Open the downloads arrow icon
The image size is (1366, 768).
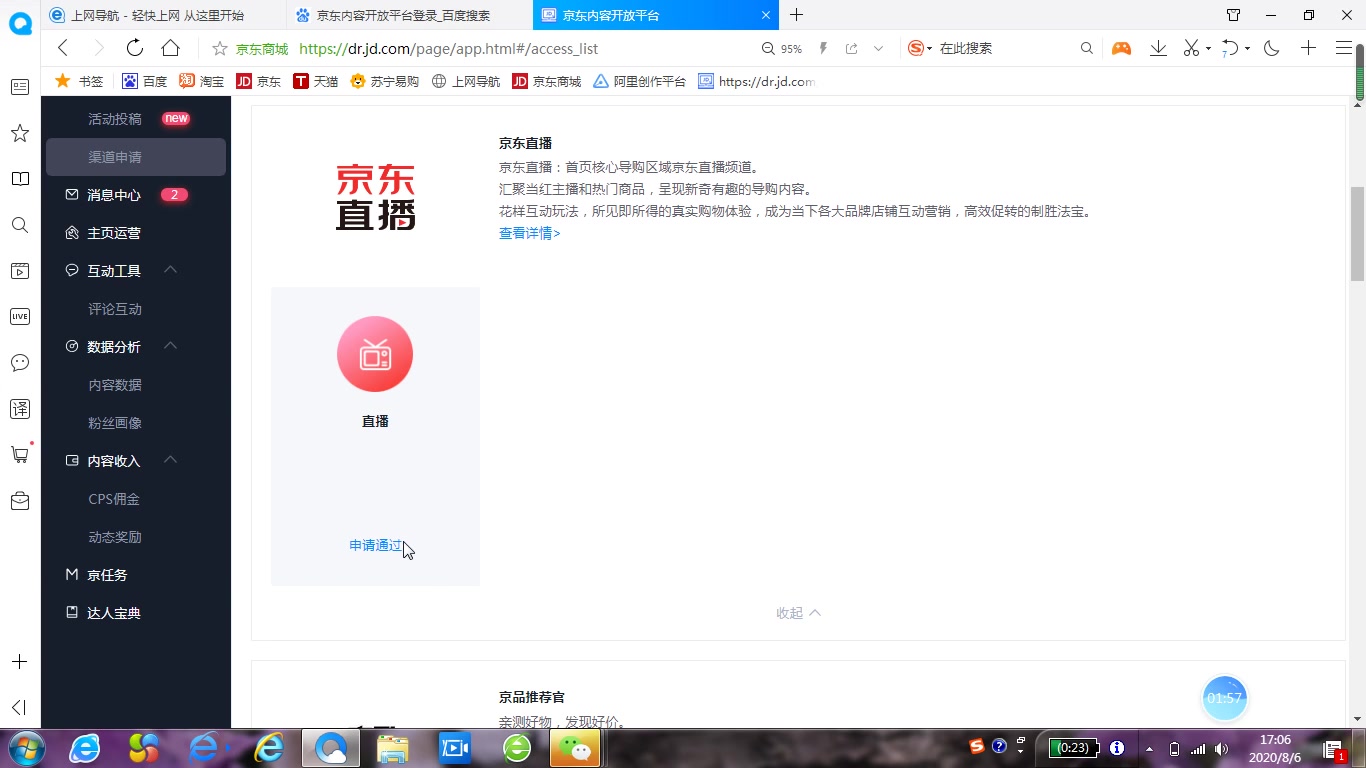click(x=1158, y=48)
